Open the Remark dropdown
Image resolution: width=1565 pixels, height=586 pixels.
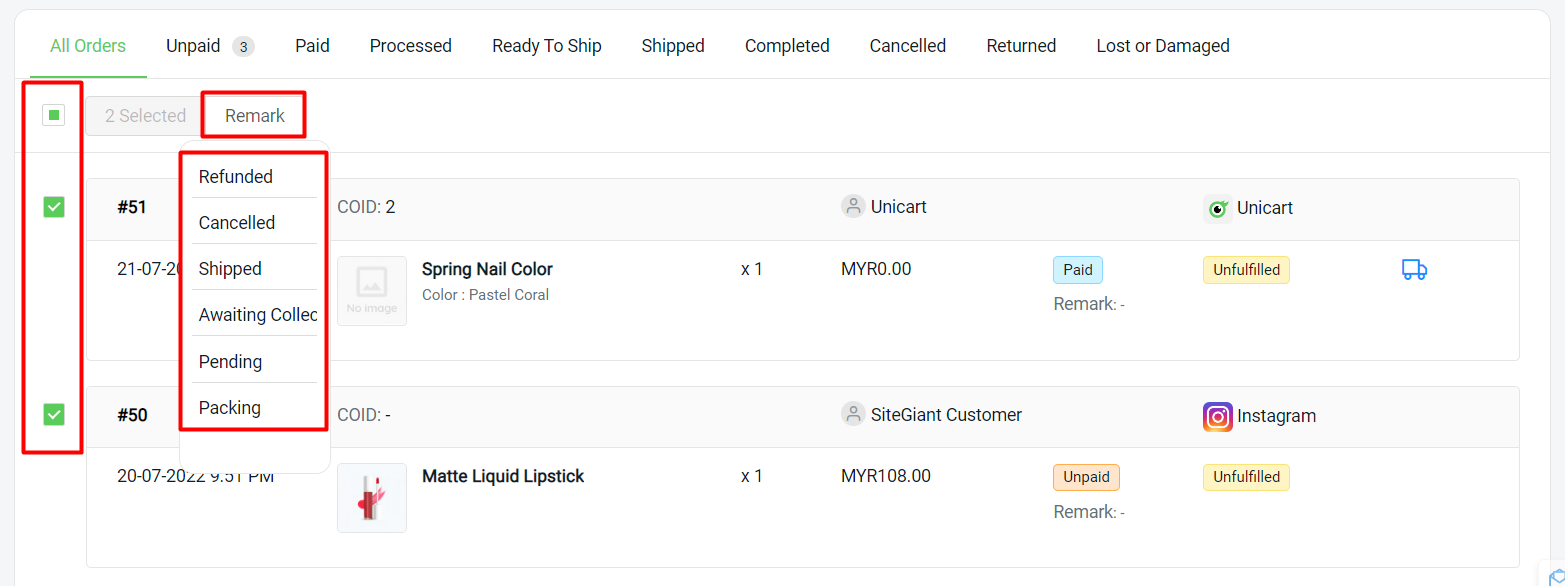253,114
